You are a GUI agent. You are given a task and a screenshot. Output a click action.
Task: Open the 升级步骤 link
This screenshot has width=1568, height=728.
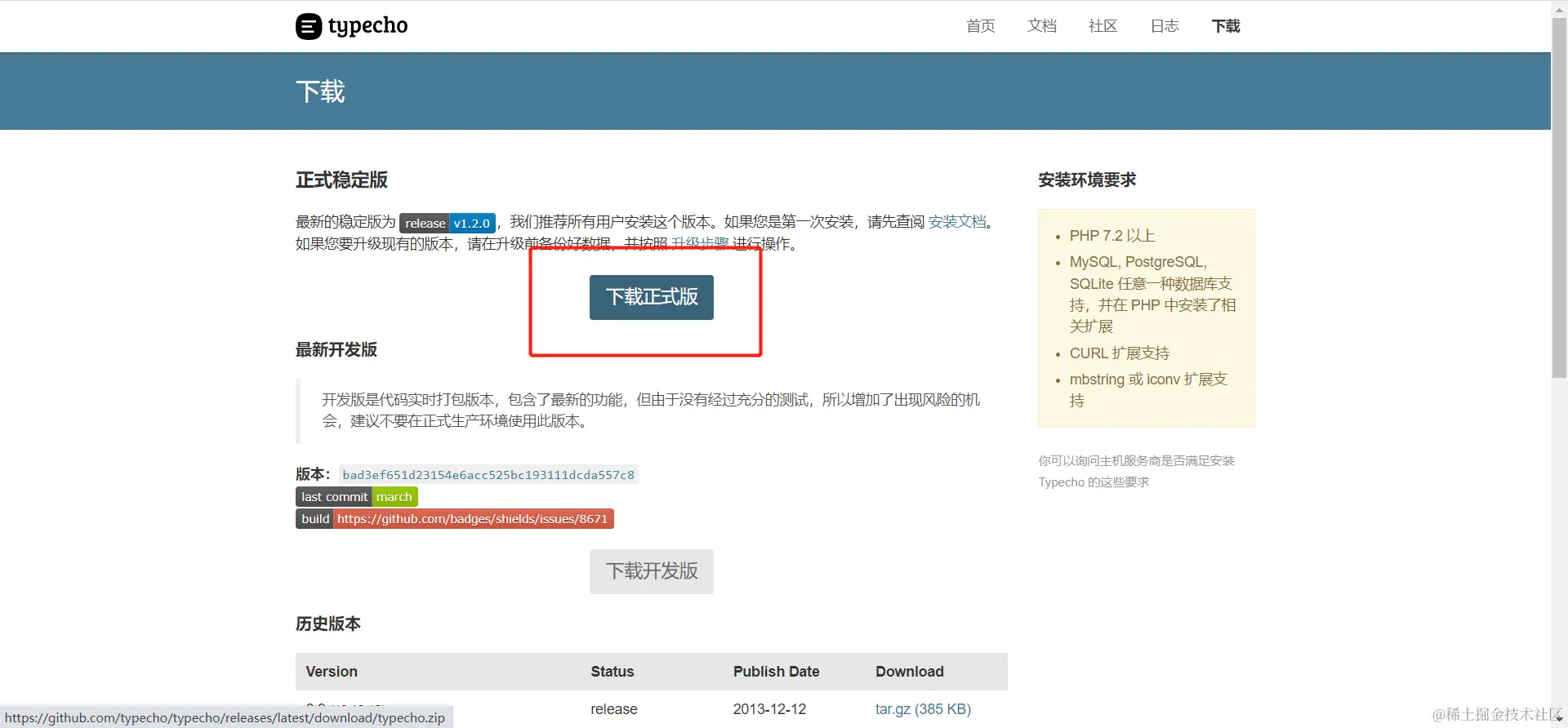[x=700, y=244]
